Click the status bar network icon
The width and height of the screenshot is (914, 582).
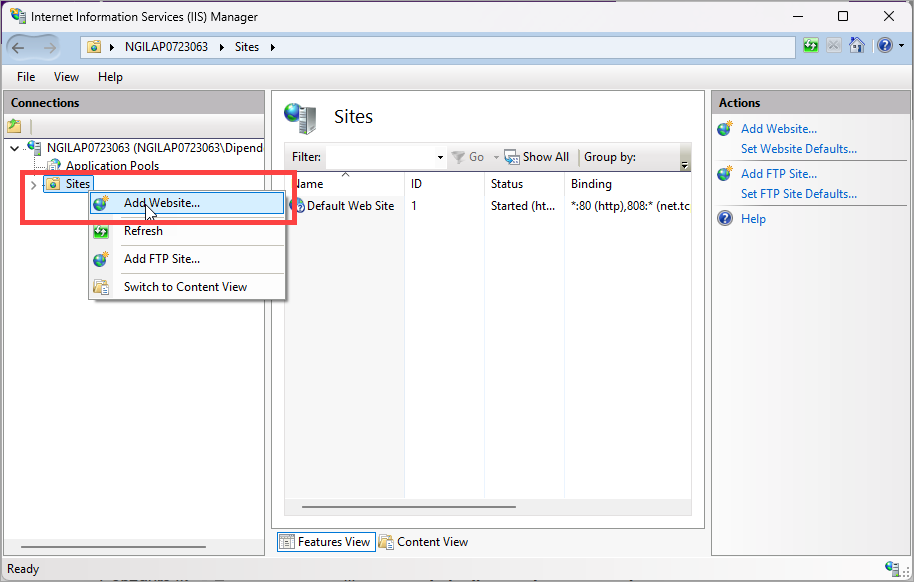click(x=892, y=567)
